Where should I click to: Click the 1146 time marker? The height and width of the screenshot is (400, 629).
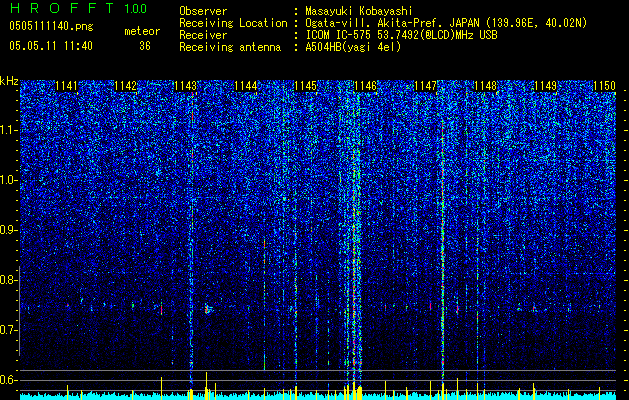pyautogui.click(x=365, y=86)
